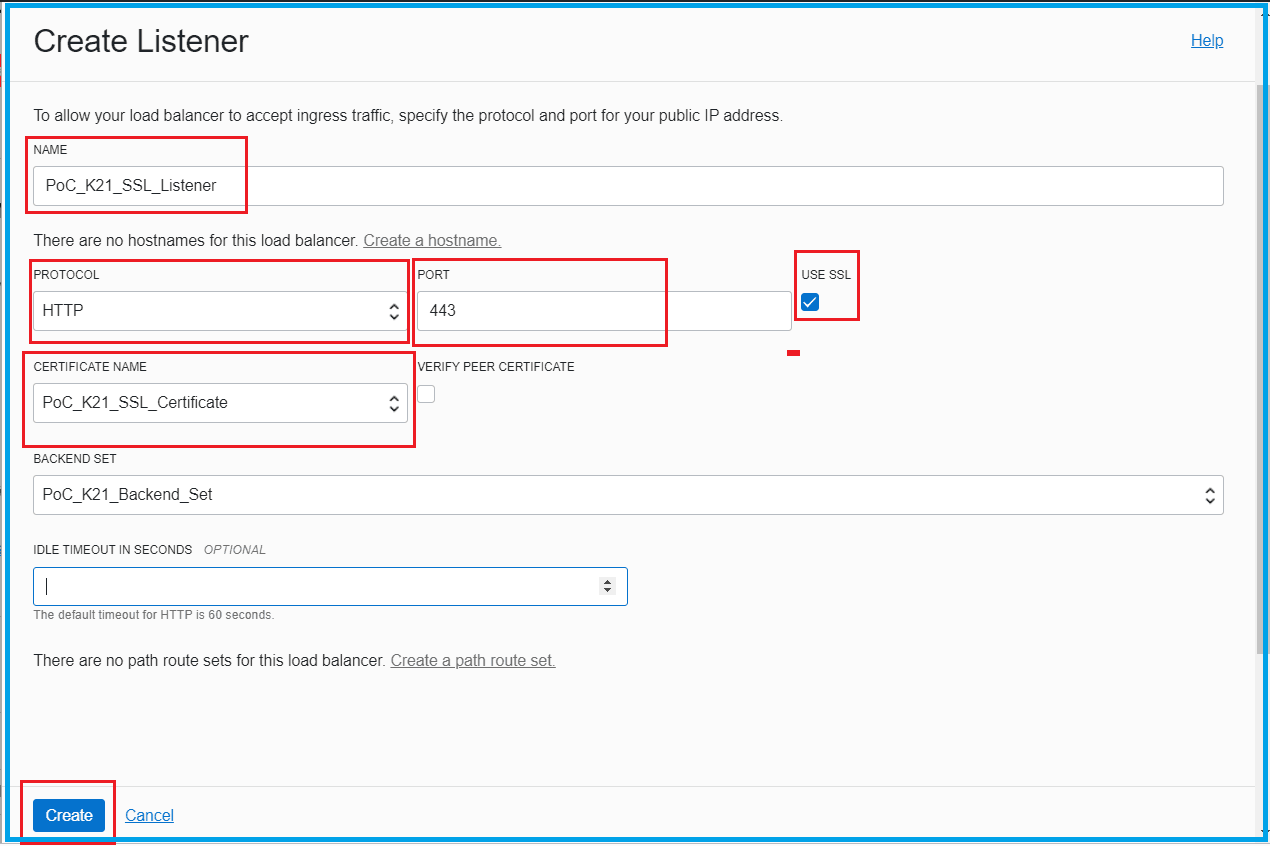This screenshot has height=846, width=1270.
Task: Click the IDLE TIMEOUT IN SECONDS label
Action: click(113, 550)
